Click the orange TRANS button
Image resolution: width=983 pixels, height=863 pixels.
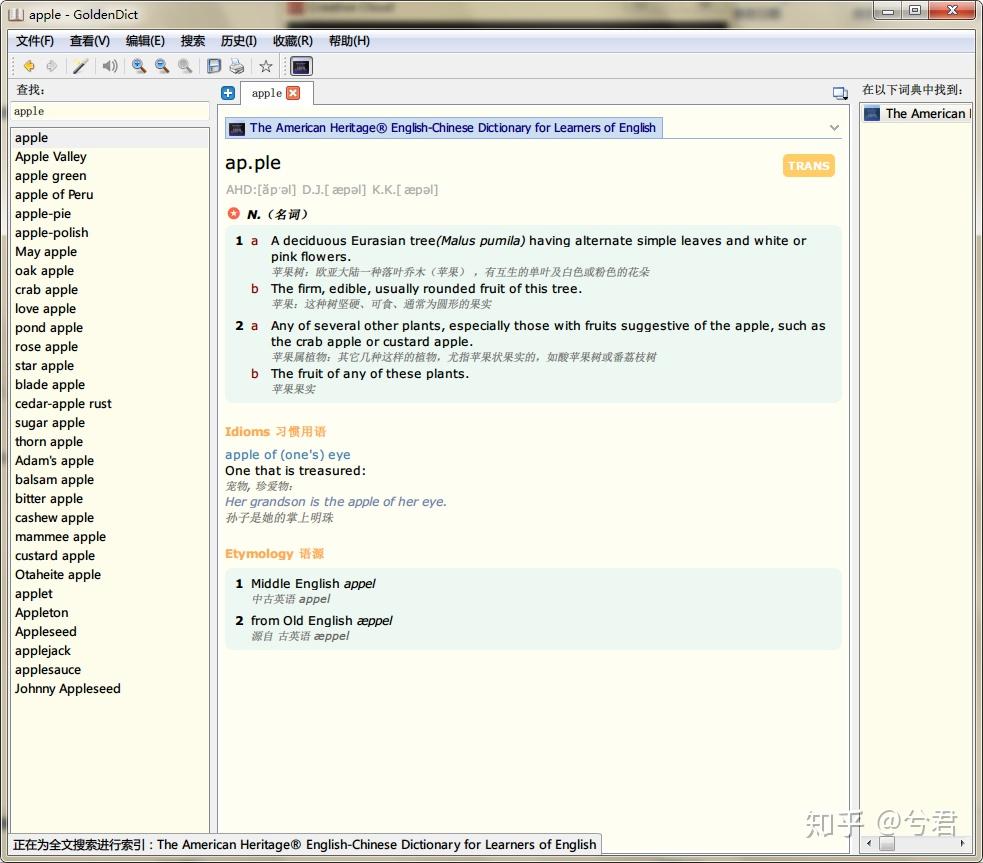point(809,165)
